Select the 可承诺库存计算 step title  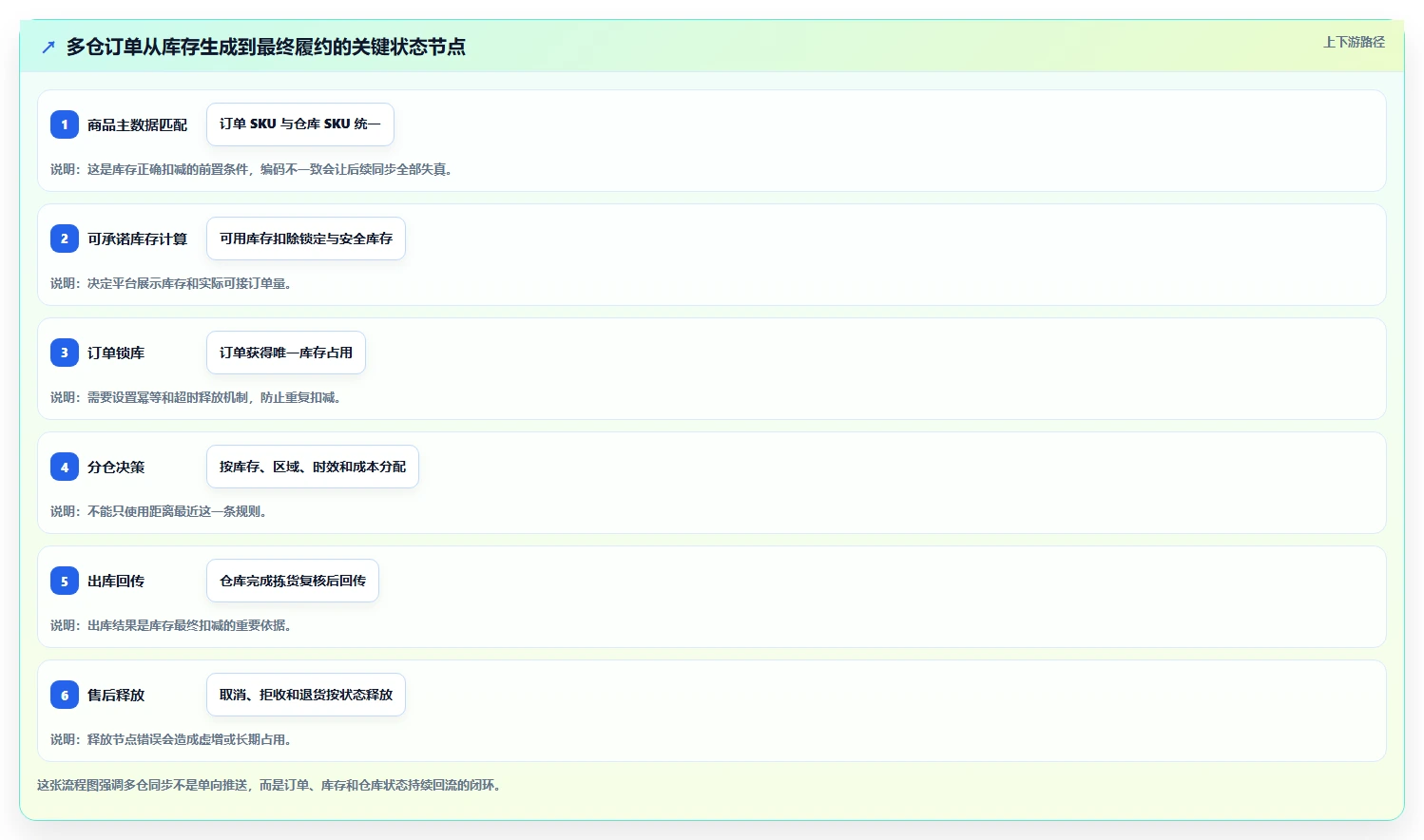(137, 239)
